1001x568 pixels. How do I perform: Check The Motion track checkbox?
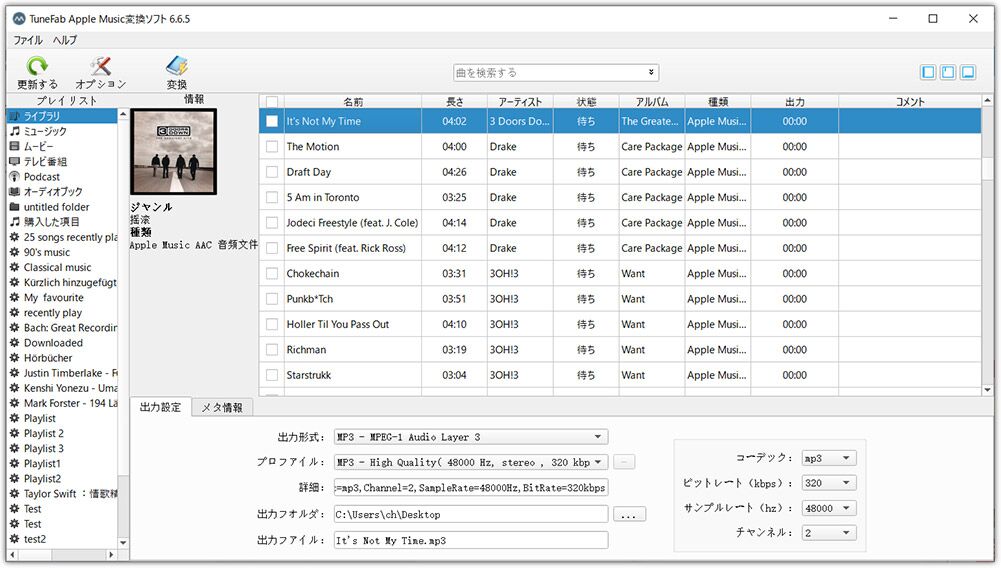(x=272, y=147)
